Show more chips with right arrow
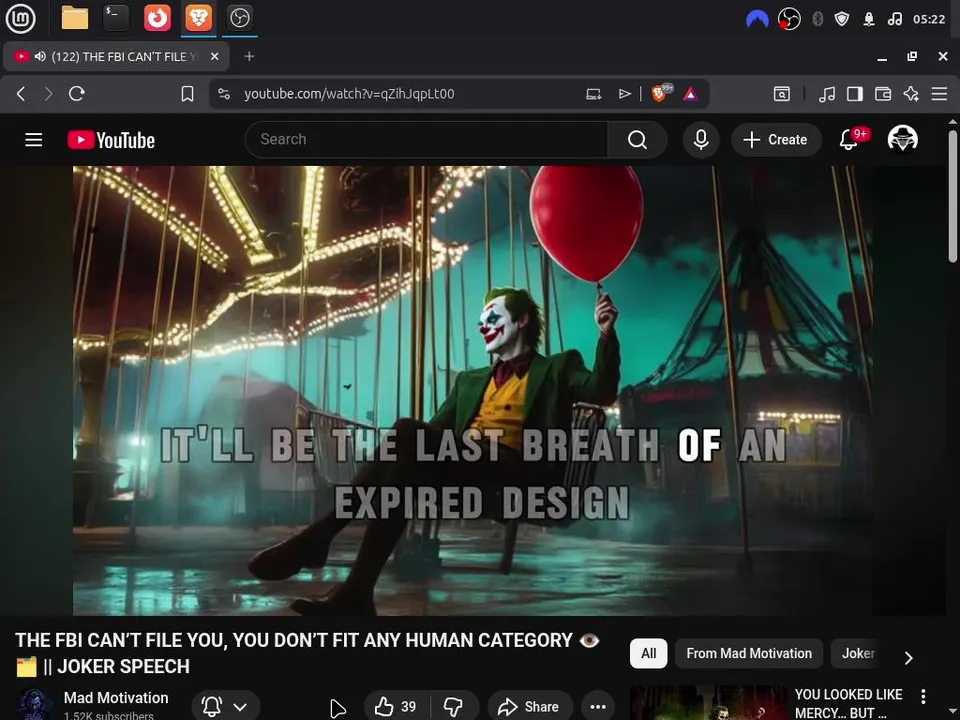The image size is (960, 720). tap(909, 658)
